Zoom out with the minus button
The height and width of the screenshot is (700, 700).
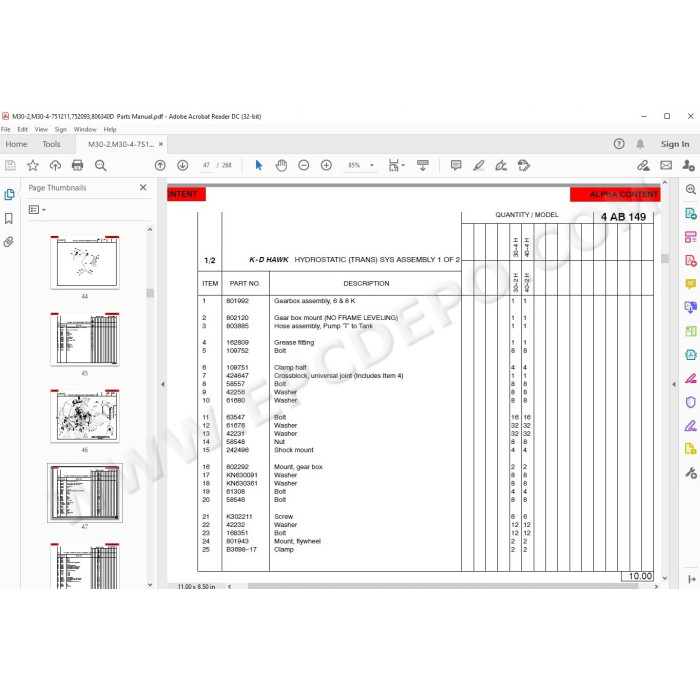pos(304,166)
